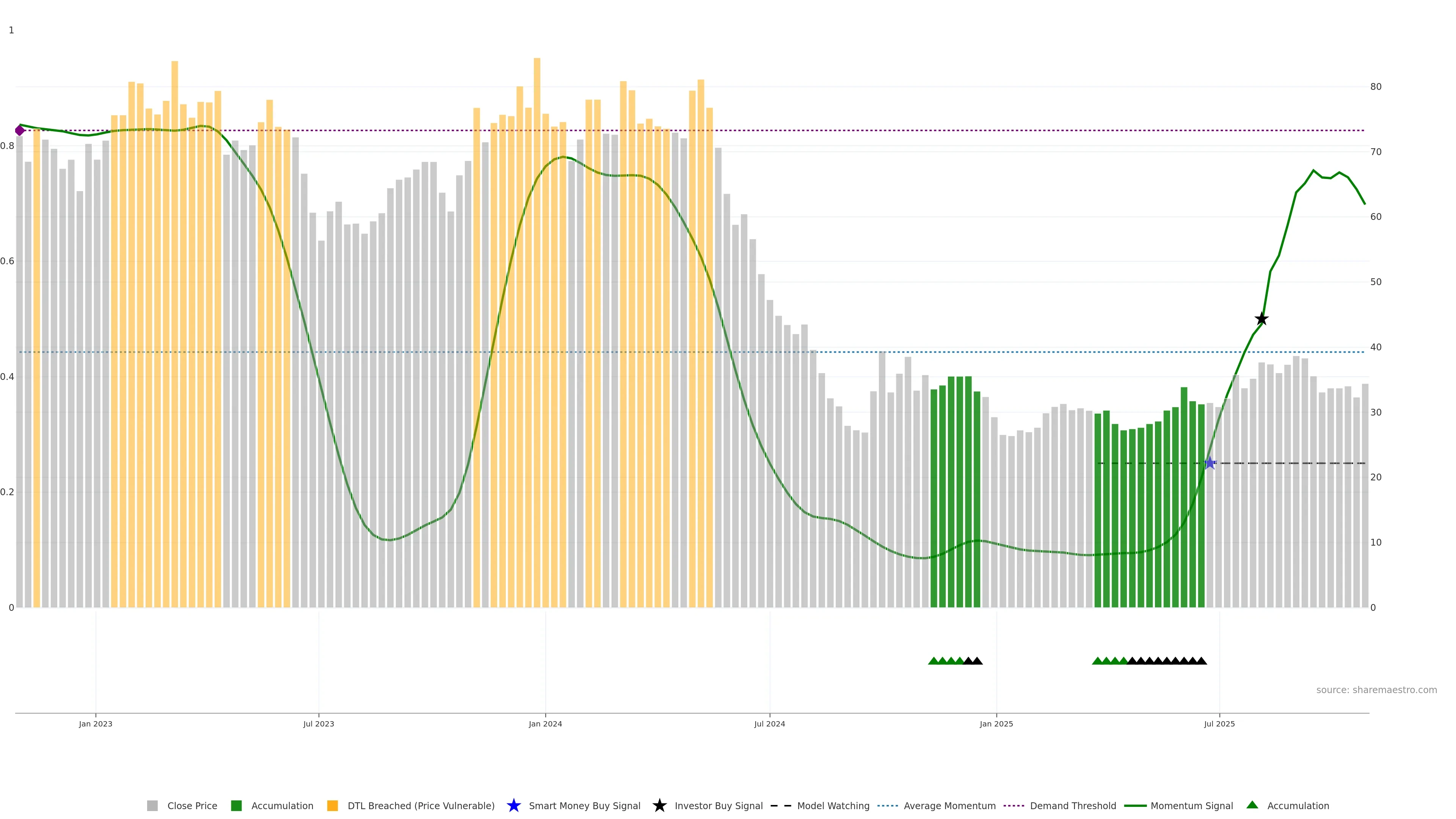Screen dimensions: 1456x819
Task: Click the black Investor Buy Signal star on chart
Action: pos(1261,319)
